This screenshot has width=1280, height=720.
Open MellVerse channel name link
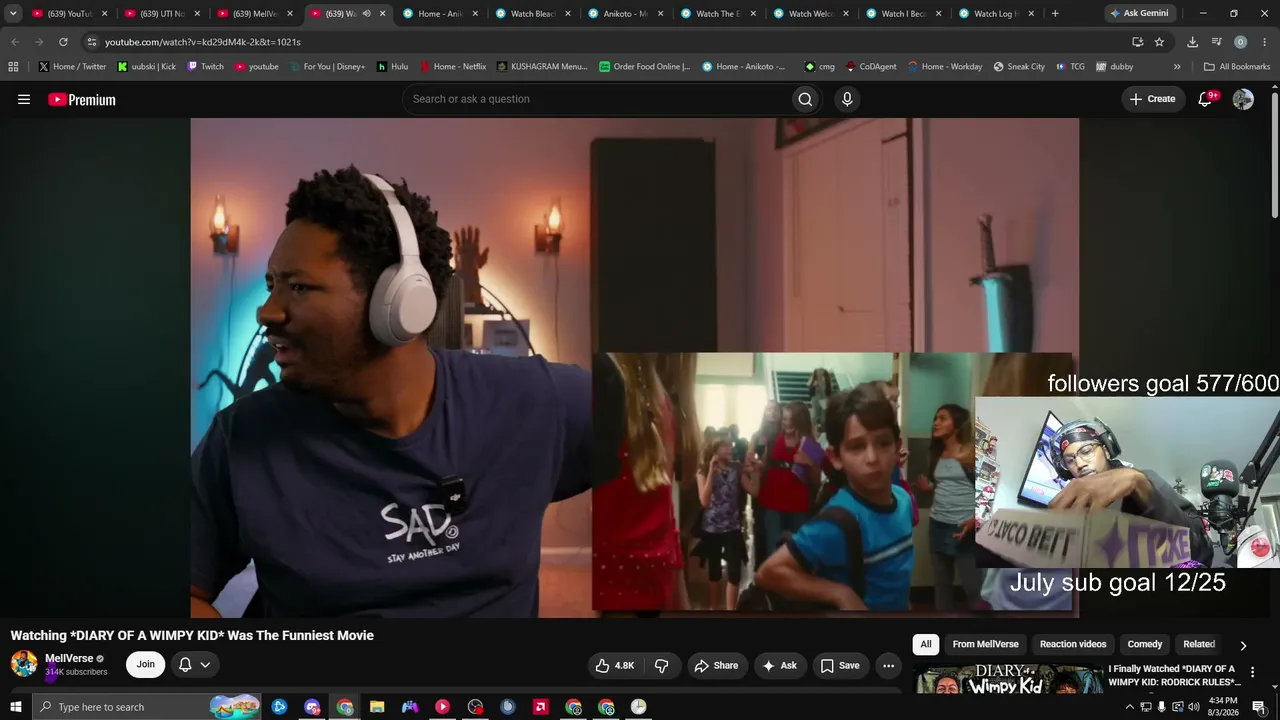tap(69, 658)
